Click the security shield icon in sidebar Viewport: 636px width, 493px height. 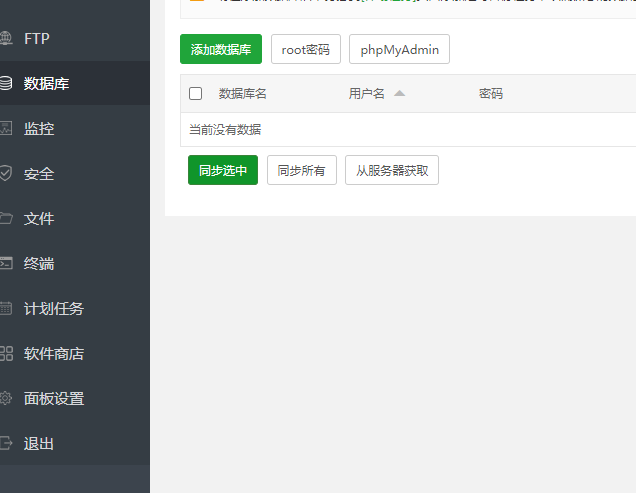pos(6,173)
